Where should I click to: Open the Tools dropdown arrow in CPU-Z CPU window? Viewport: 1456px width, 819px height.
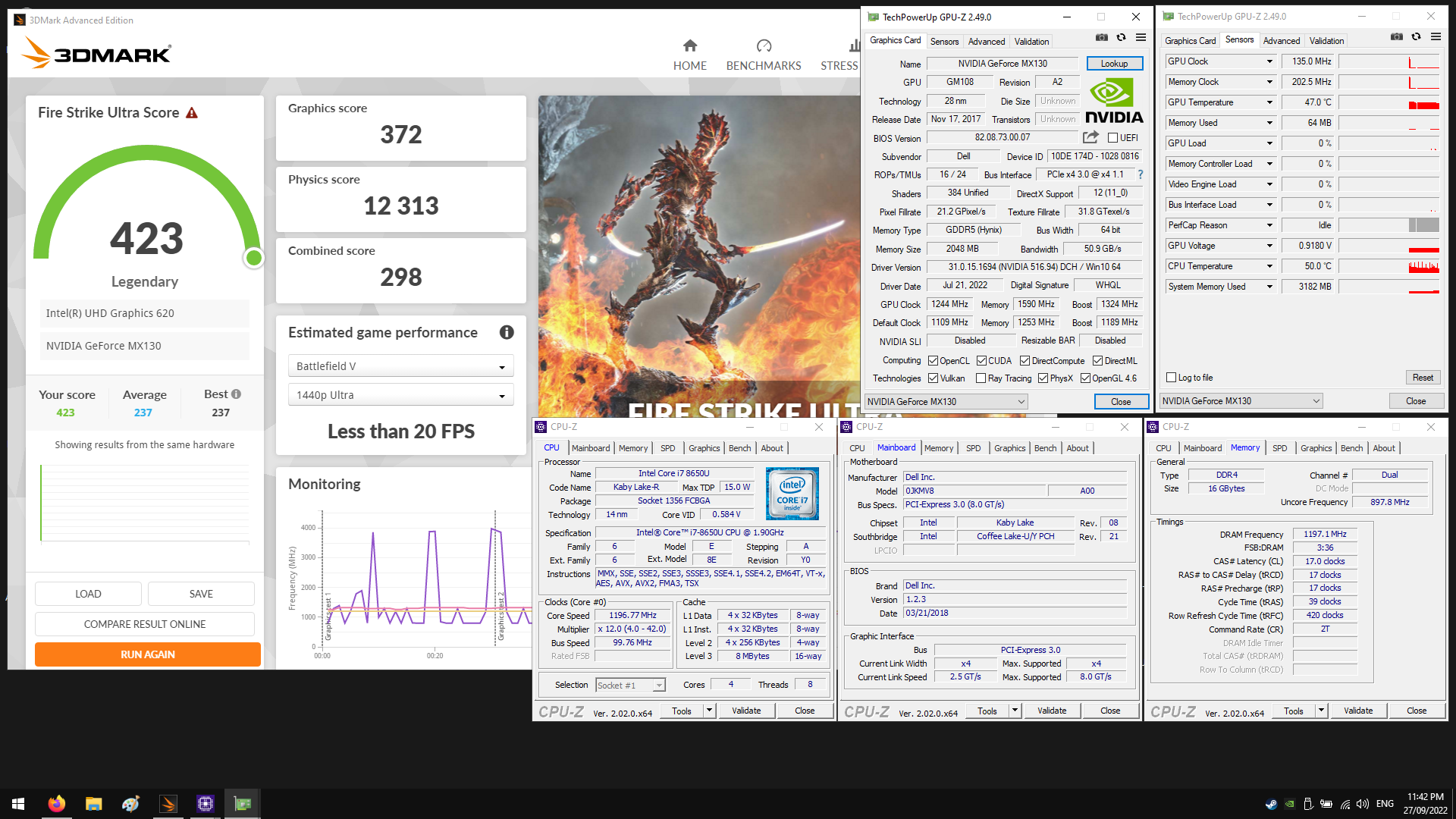(x=709, y=711)
